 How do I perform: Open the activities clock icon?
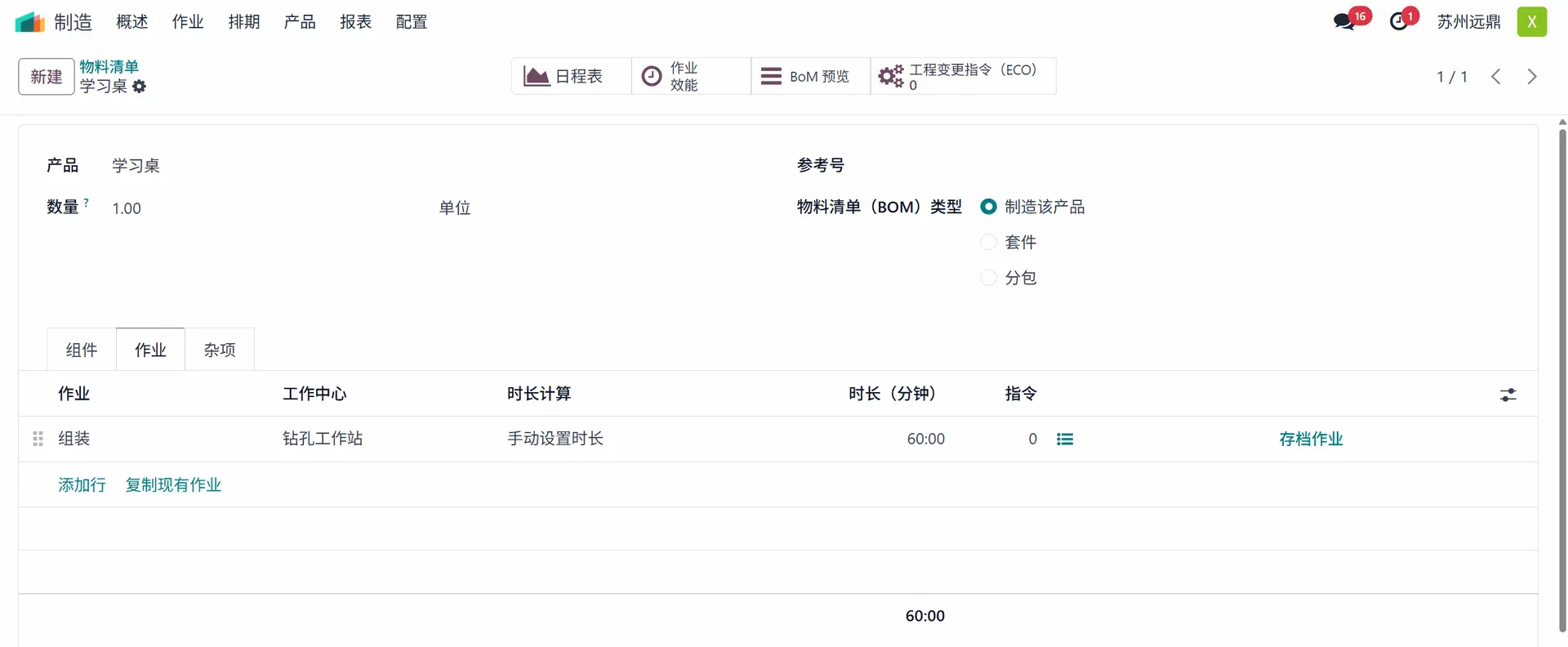[1399, 22]
